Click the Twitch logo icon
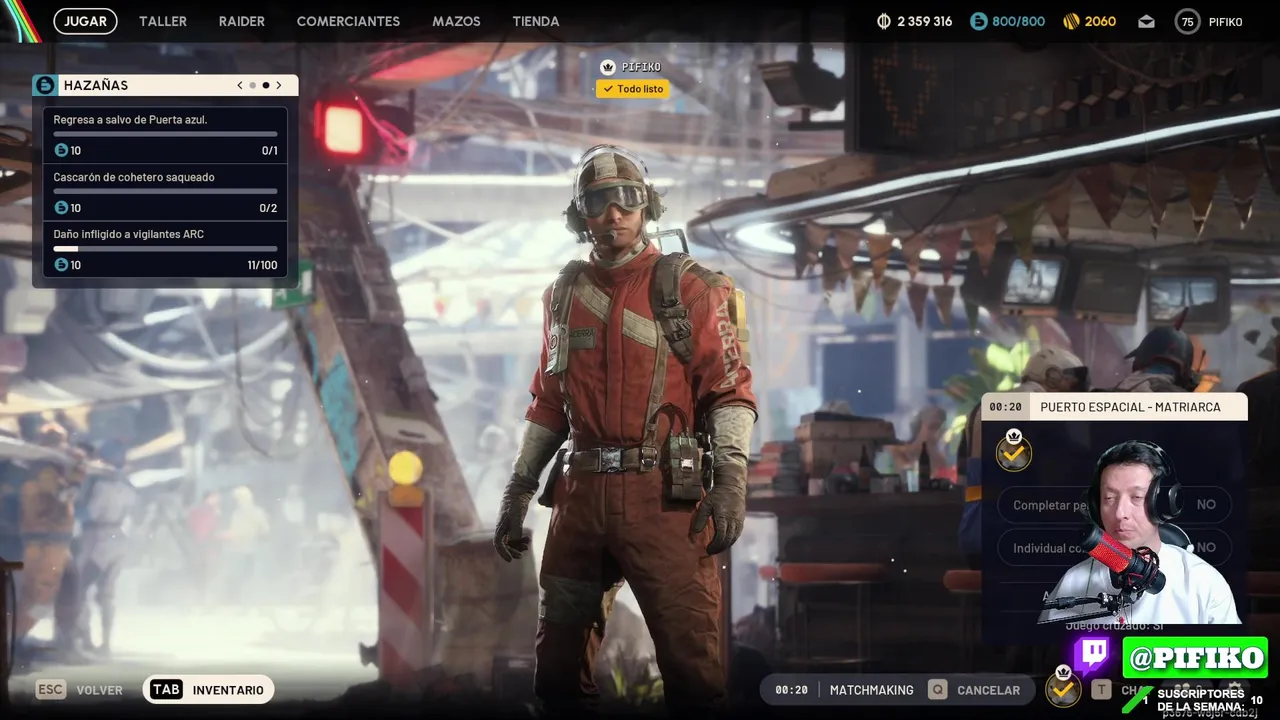This screenshot has width=1280, height=720. point(1094,656)
